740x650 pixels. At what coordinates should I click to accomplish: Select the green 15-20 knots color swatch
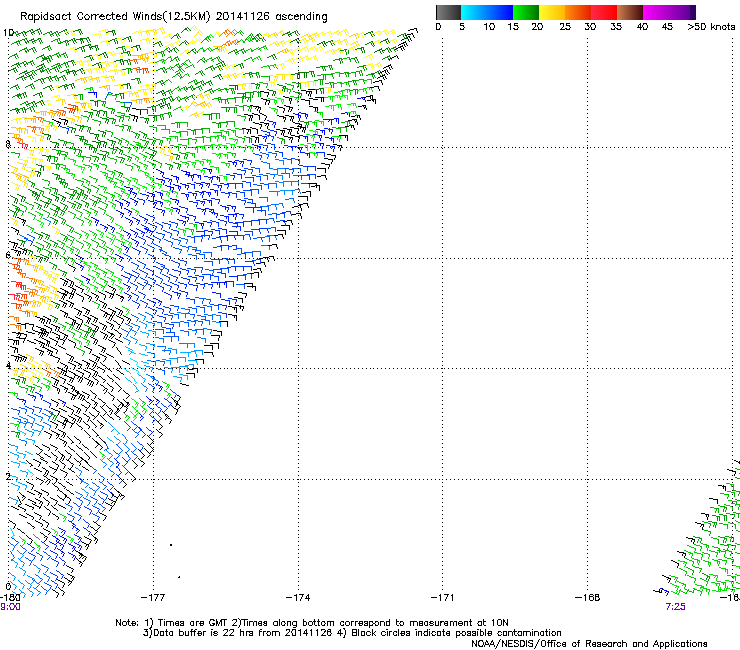click(526, 12)
